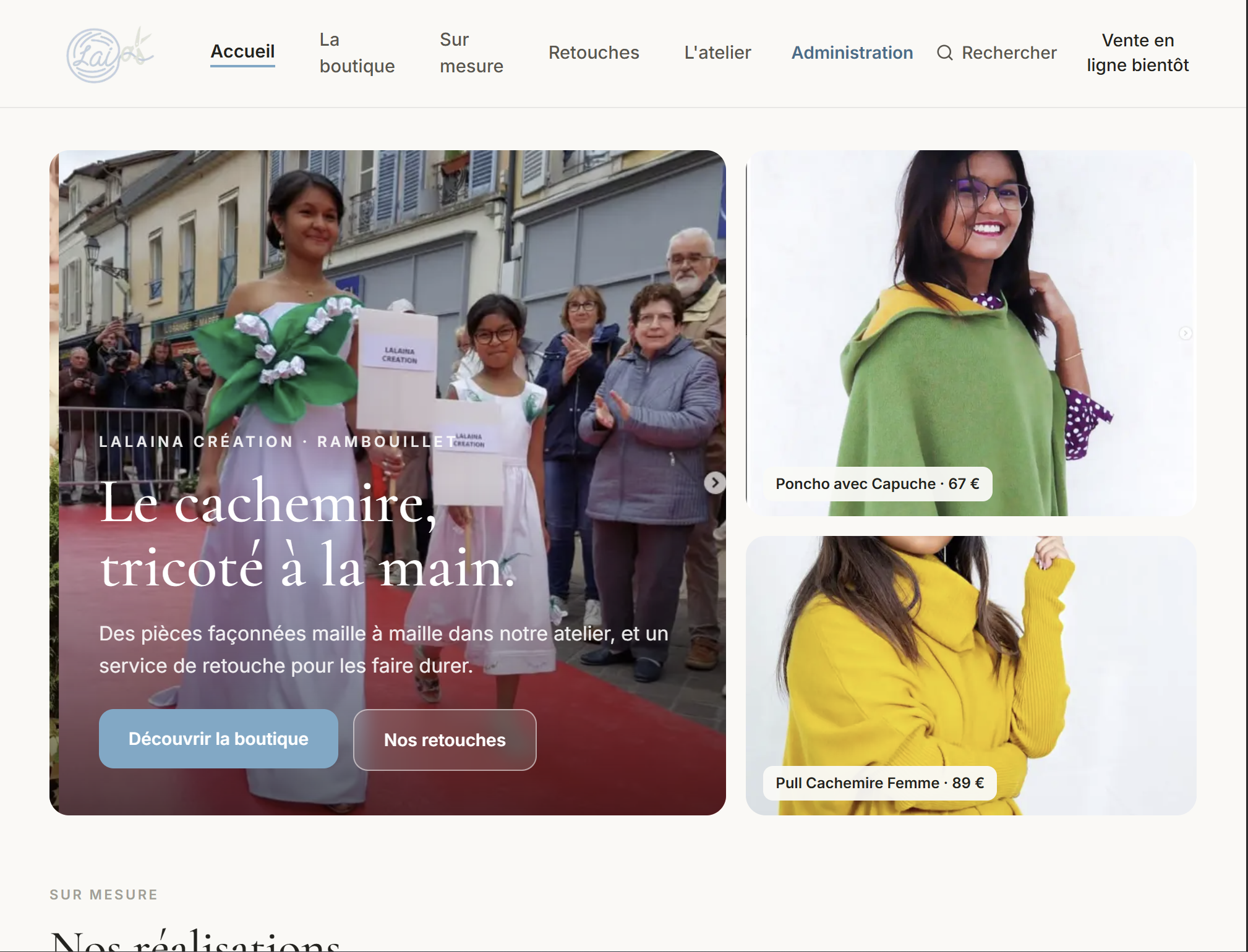The width and height of the screenshot is (1248, 952).
Task: Click Découvrir la boutique button
Action: [218, 739]
